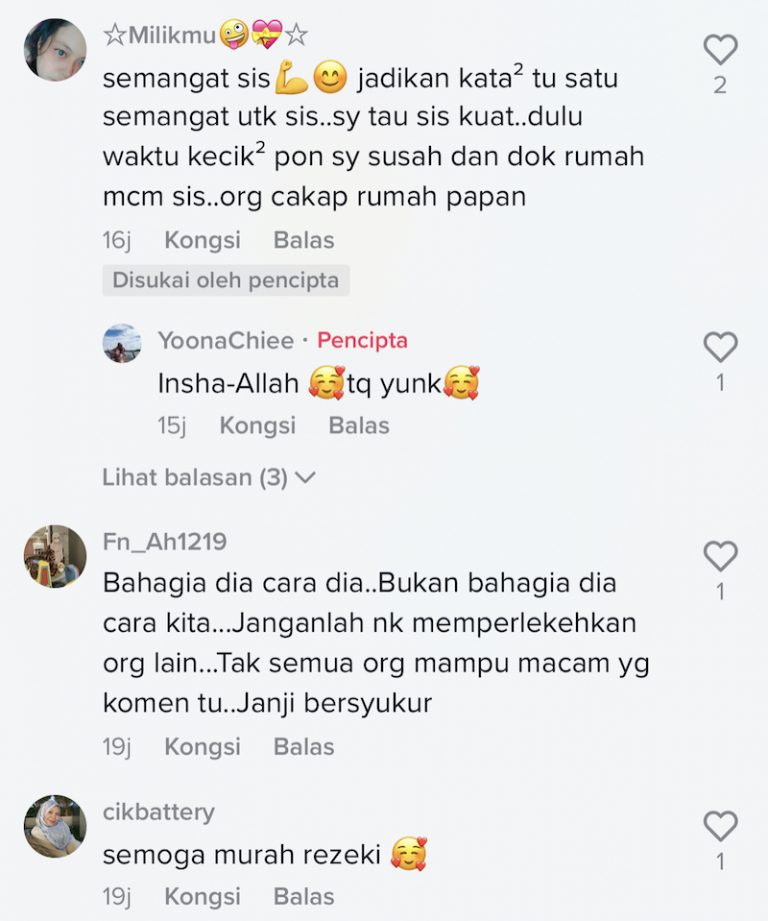
Task: Reply to YoonaChiee using Balas
Action: tap(359, 425)
